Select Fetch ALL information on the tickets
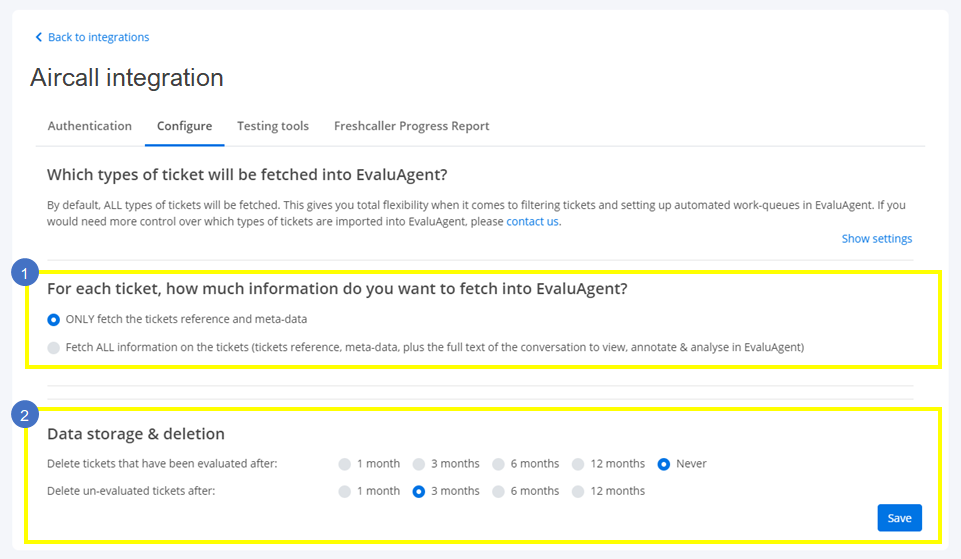 [x=53, y=348]
